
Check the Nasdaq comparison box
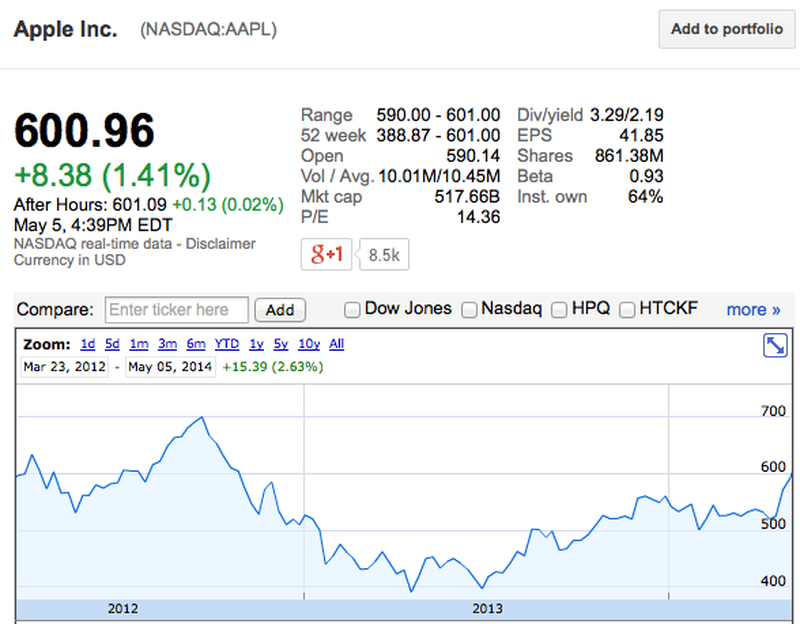469,310
